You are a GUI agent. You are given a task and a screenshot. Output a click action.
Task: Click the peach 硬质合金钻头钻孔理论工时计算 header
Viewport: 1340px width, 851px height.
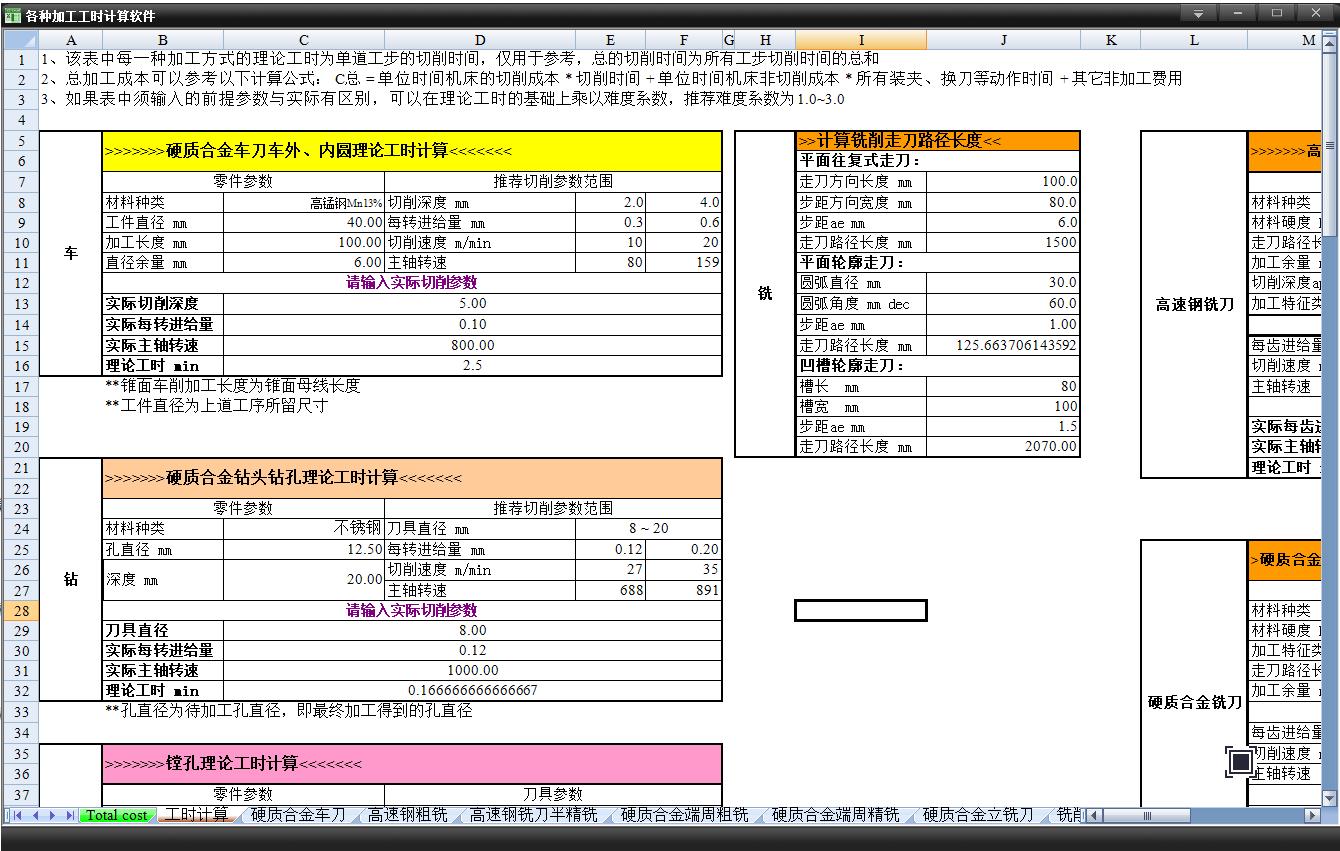(412, 478)
